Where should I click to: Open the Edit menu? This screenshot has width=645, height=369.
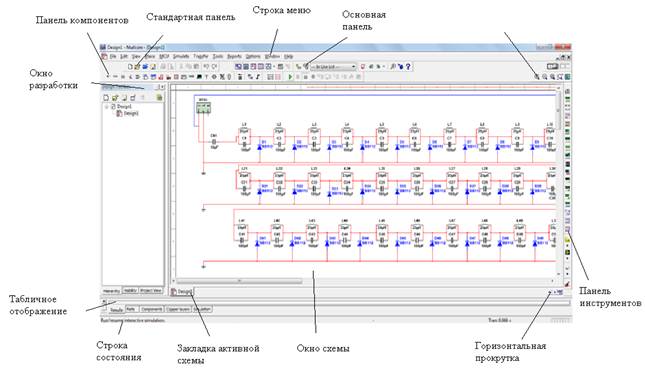(124, 56)
